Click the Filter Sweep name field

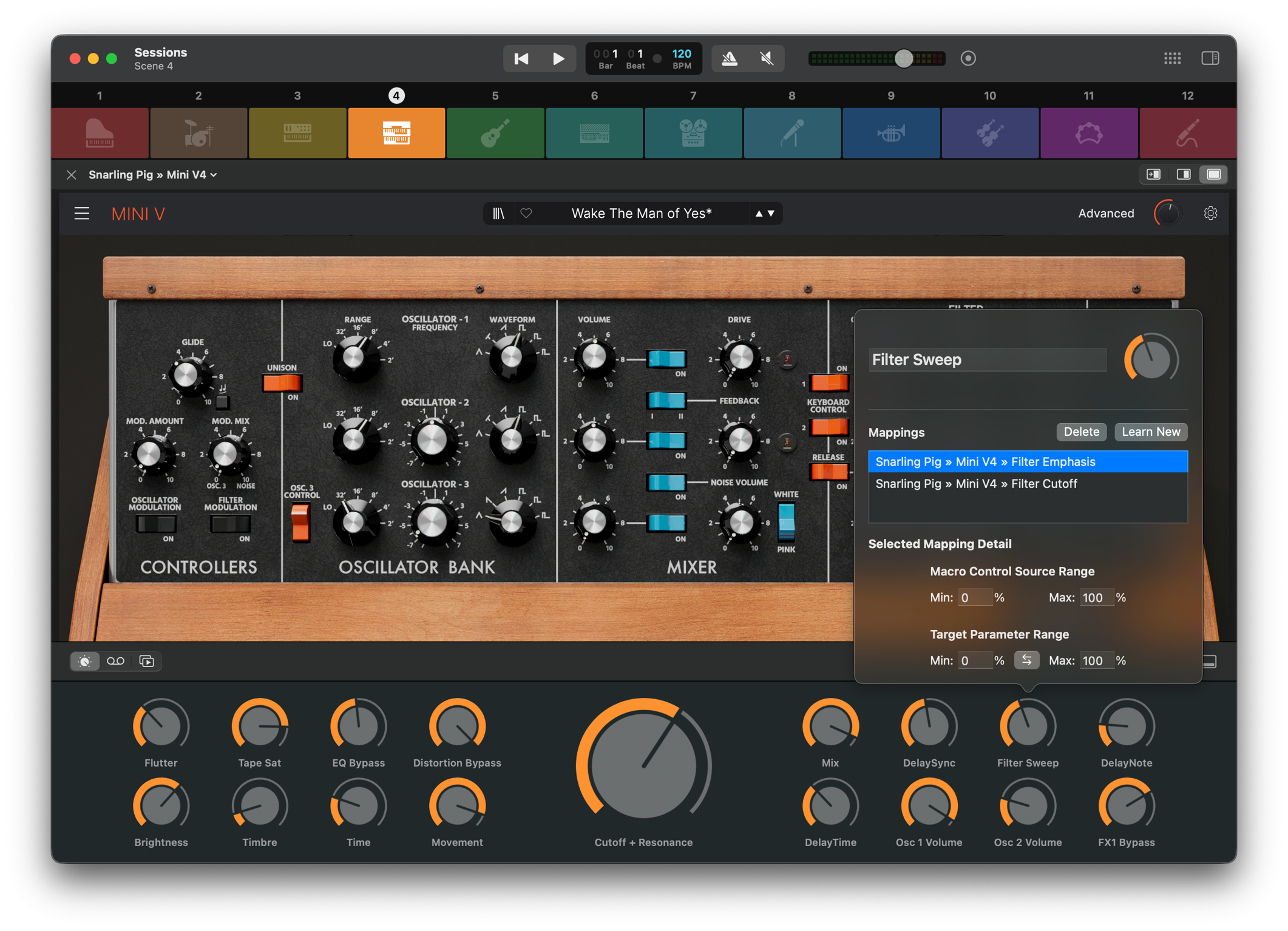tap(987, 360)
